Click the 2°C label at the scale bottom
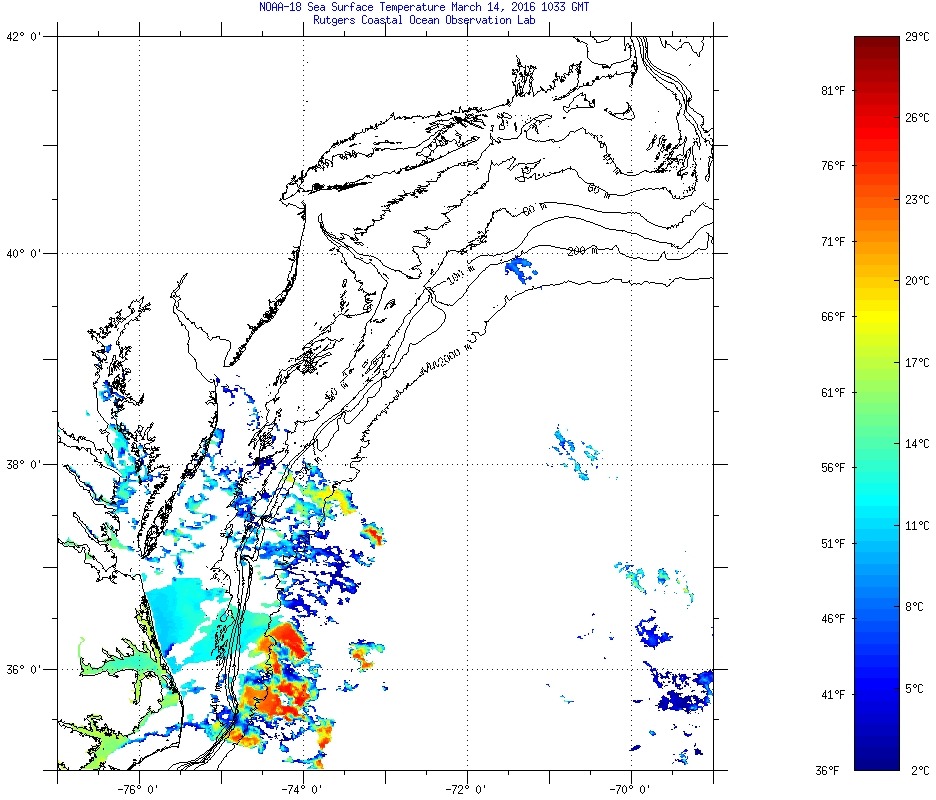 [918, 770]
